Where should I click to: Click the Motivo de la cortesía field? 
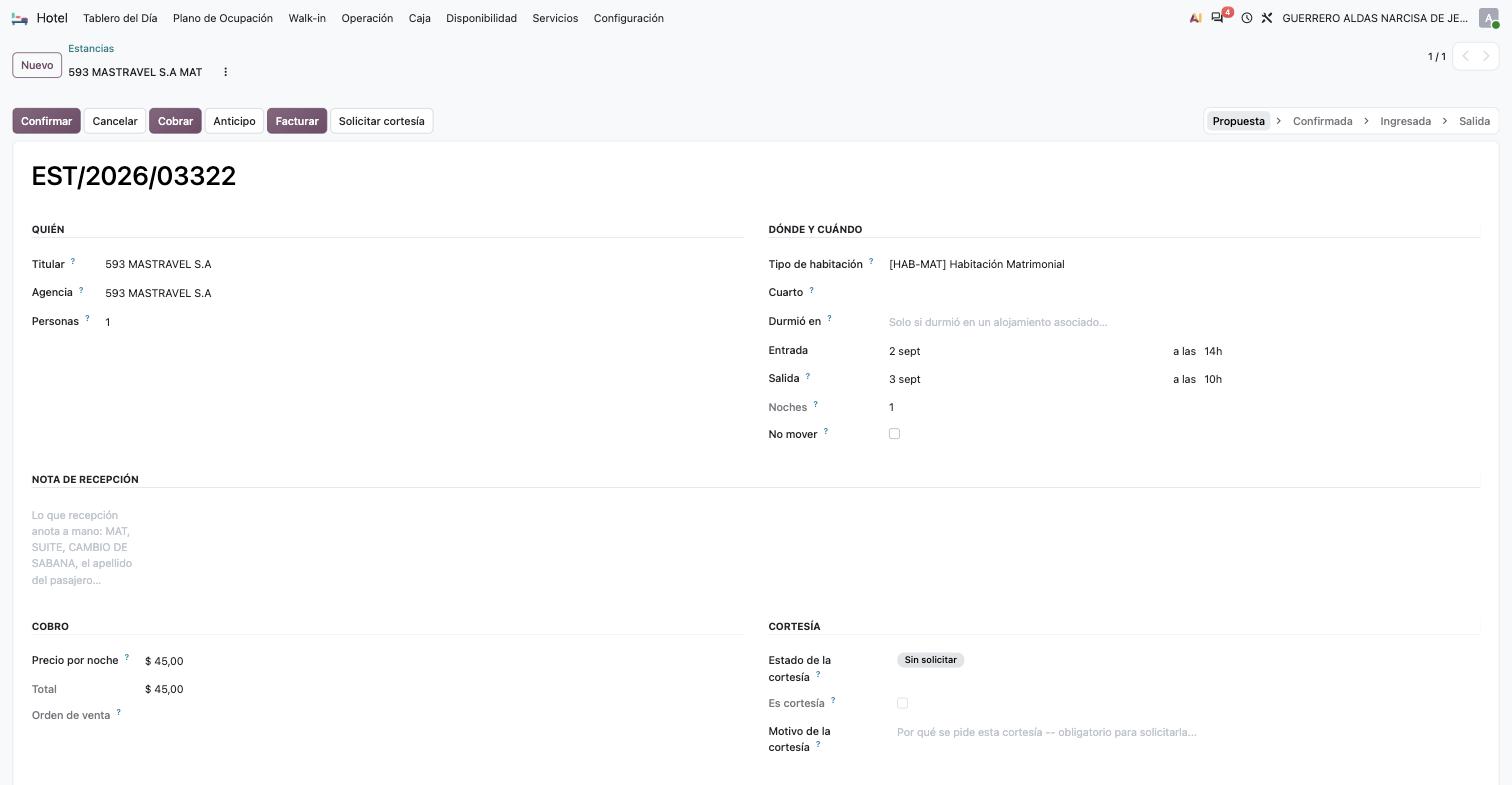point(1188,733)
